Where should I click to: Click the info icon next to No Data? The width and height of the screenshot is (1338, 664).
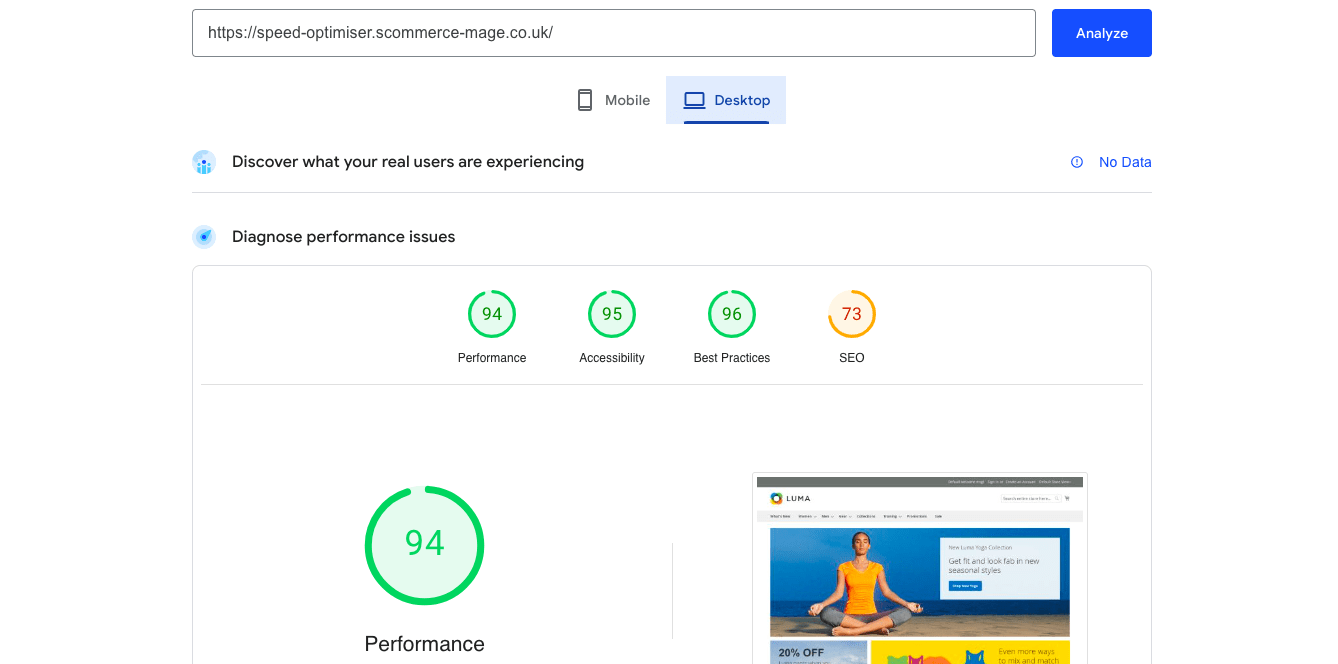[x=1076, y=162]
